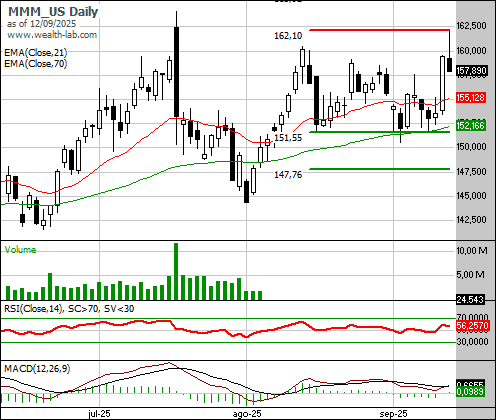Select the EMA(Close,21) indicator label
Viewport: 496px width, 420px height.
pos(36,52)
